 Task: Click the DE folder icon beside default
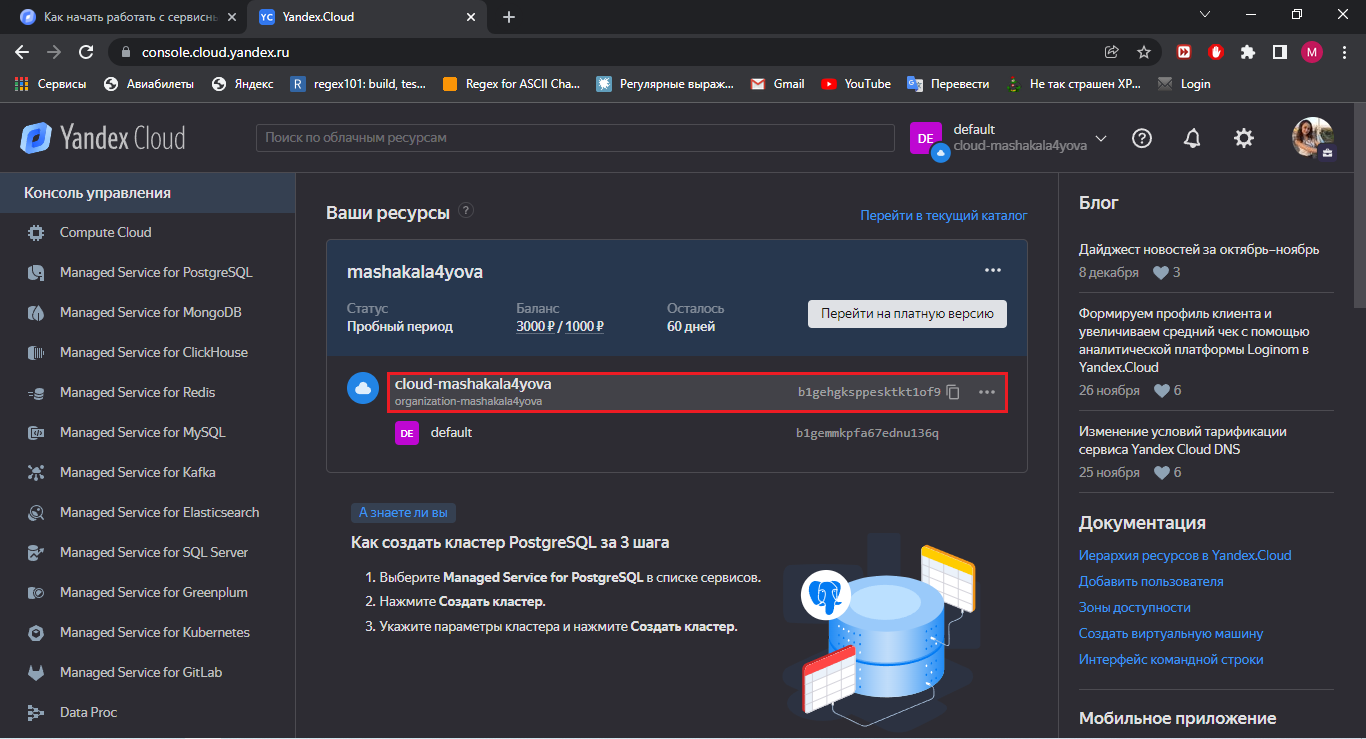click(x=407, y=433)
